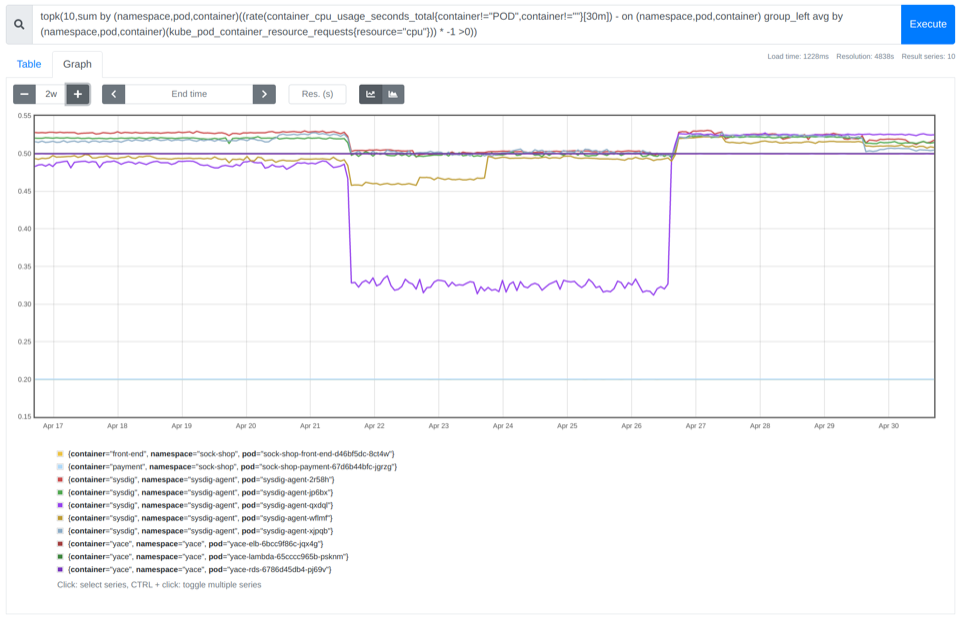Switch graph to line chart mode
Viewport: 960px width, 618px height.
click(x=368, y=93)
